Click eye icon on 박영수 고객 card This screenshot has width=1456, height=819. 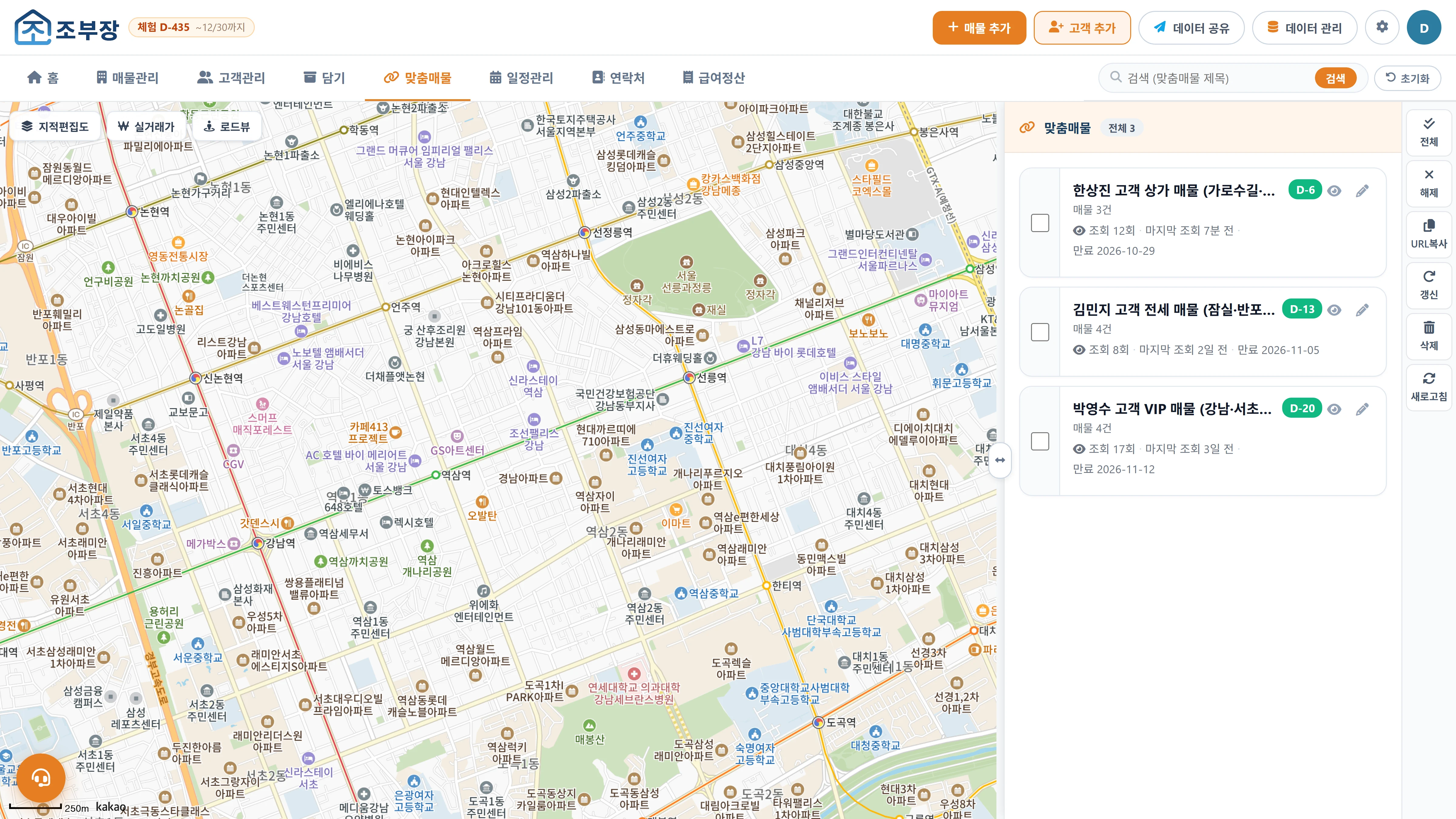tap(1334, 409)
